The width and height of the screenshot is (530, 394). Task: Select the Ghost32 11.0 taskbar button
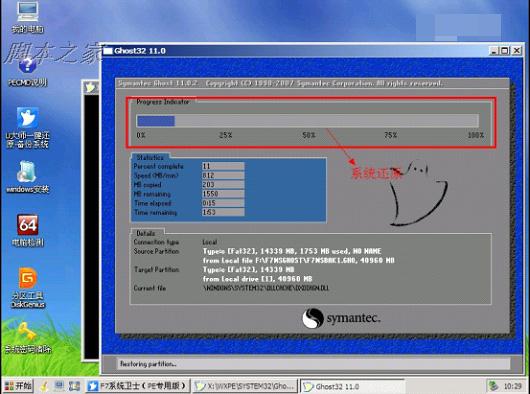coord(352,386)
